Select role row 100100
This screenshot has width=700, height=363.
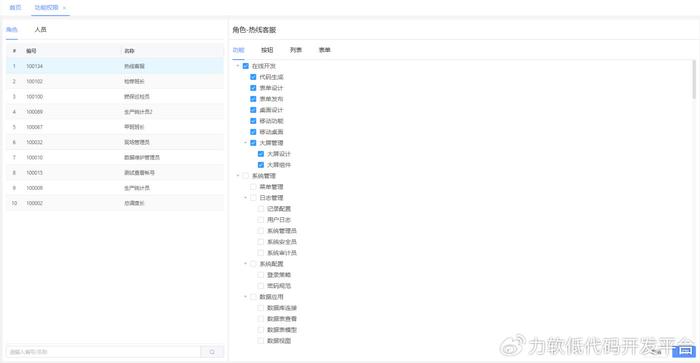[x=115, y=96]
